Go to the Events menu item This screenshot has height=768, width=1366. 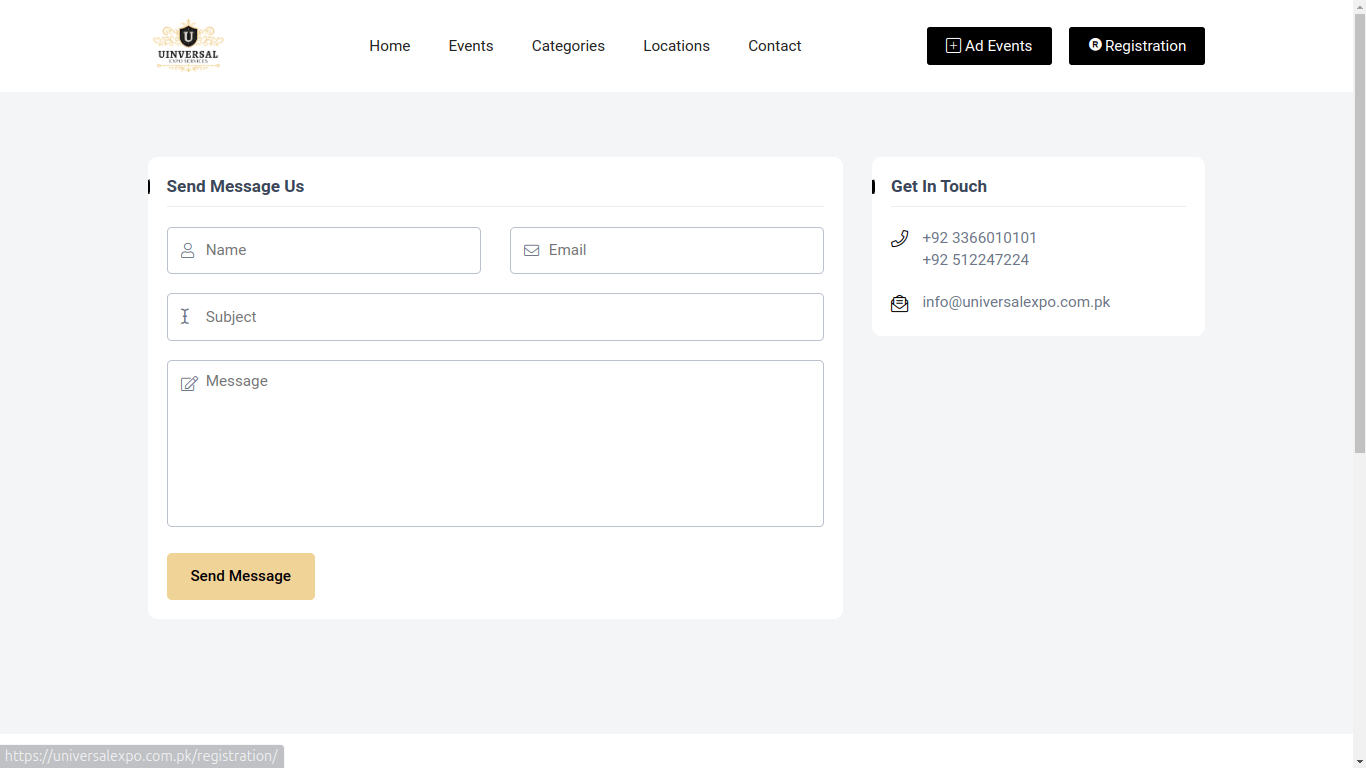tap(471, 46)
